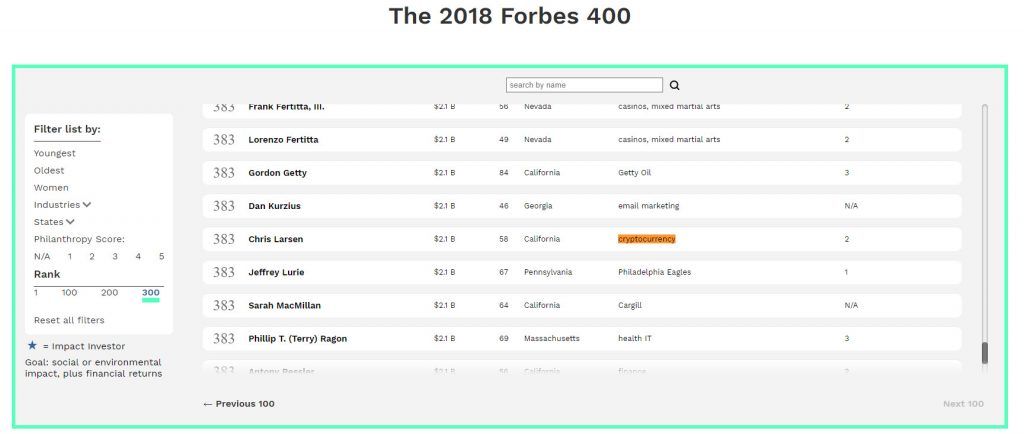
Task: Filter list by Women
Action: pyautogui.click(x=51, y=187)
